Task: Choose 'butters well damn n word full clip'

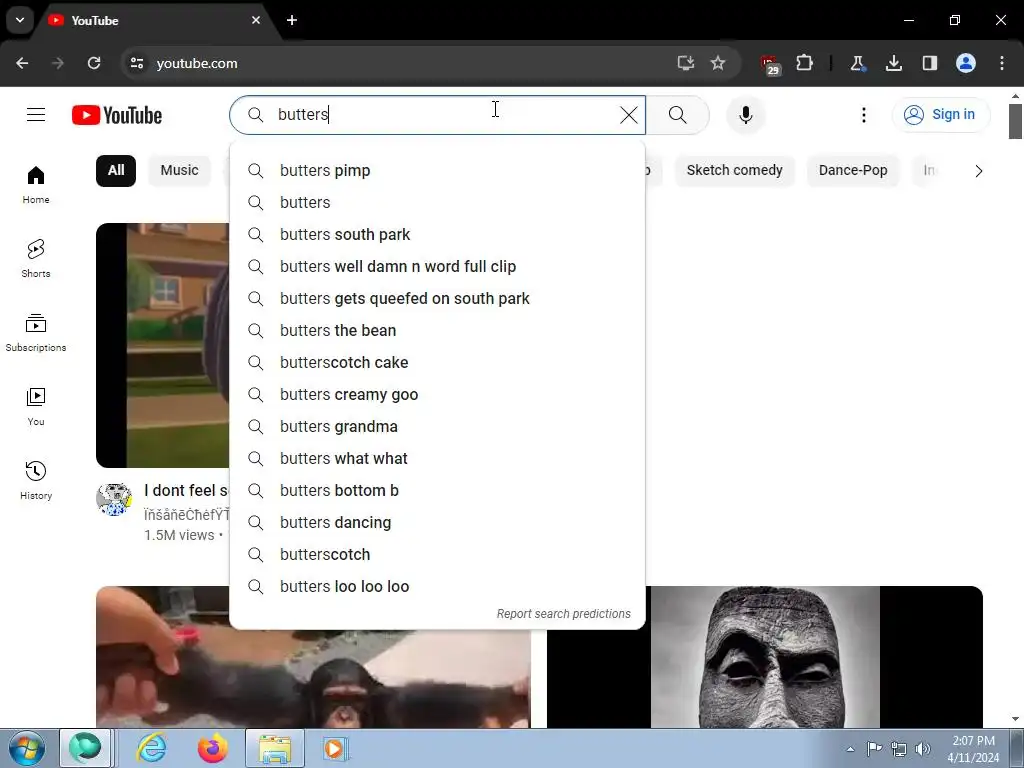Action: 438,266
